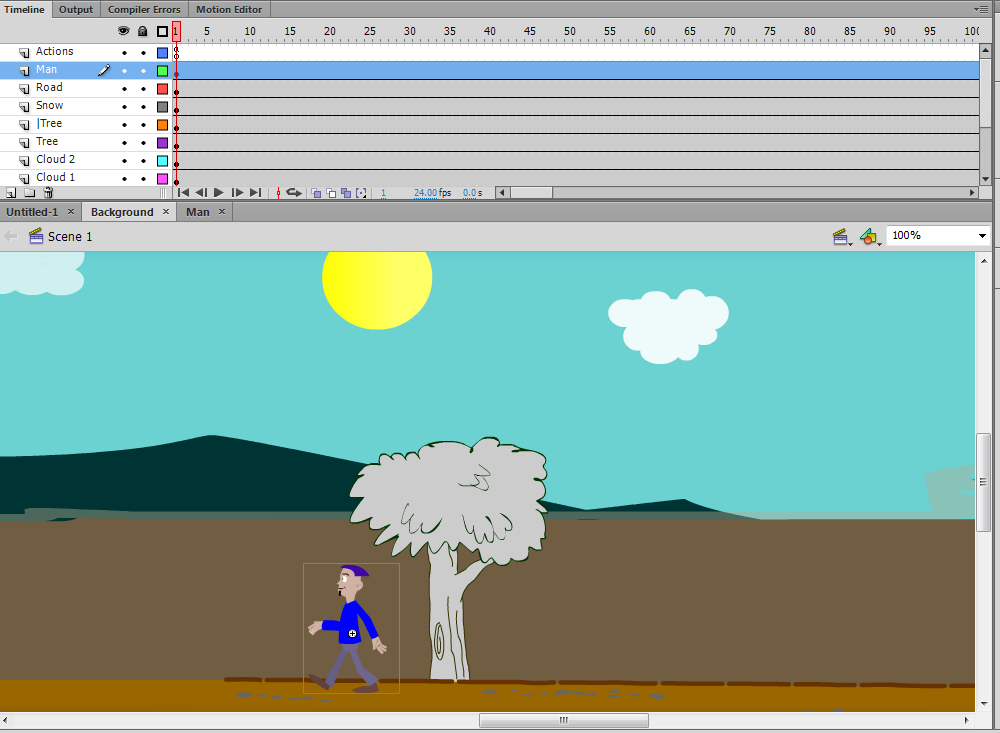The height and width of the screenshot is (733, 1000).
Task: Select the Man layer color swatch
Action: pyautogui.click(x=162, y=69)
